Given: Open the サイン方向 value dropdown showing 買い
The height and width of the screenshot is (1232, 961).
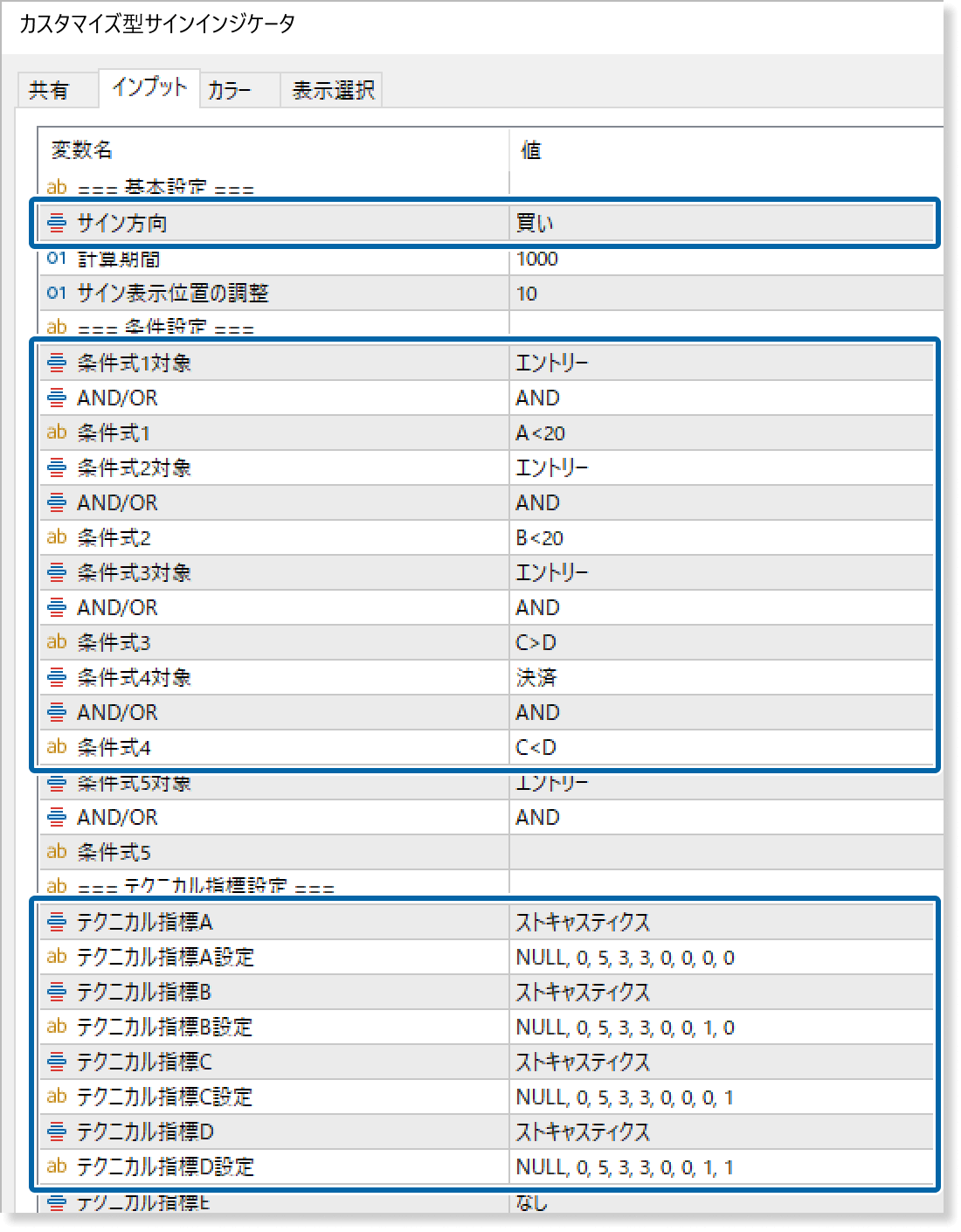Looking at the screenshot, I should pyautogui.click(x=725, y=224).
